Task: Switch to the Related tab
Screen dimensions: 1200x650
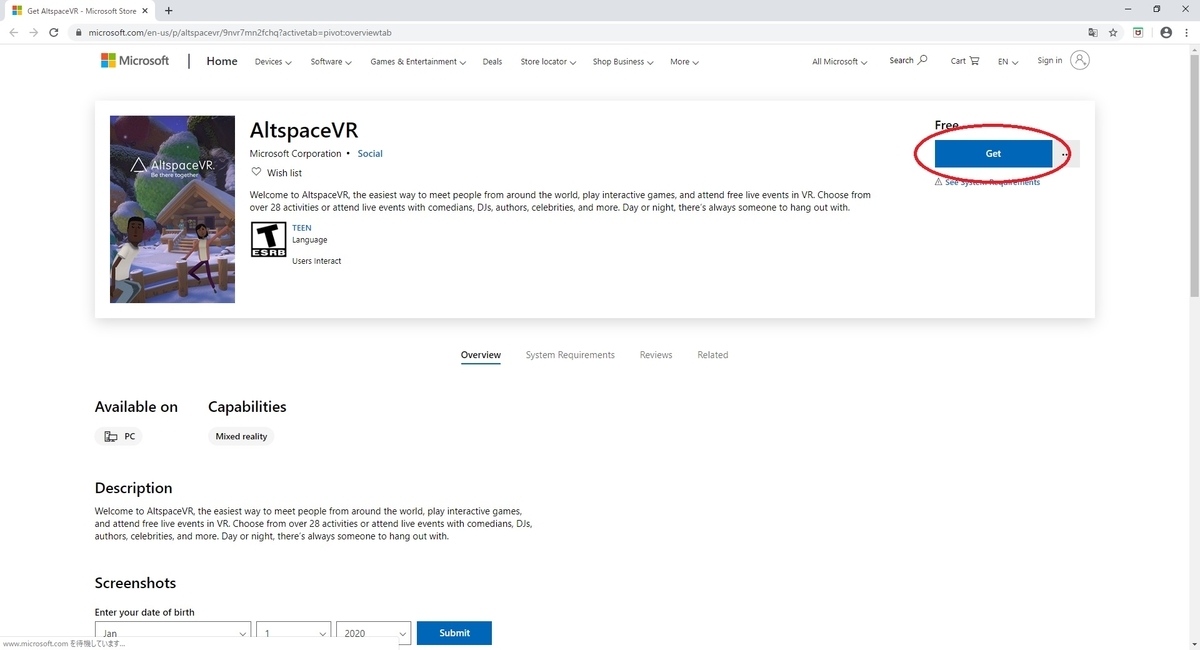Action: coord(713,355)
